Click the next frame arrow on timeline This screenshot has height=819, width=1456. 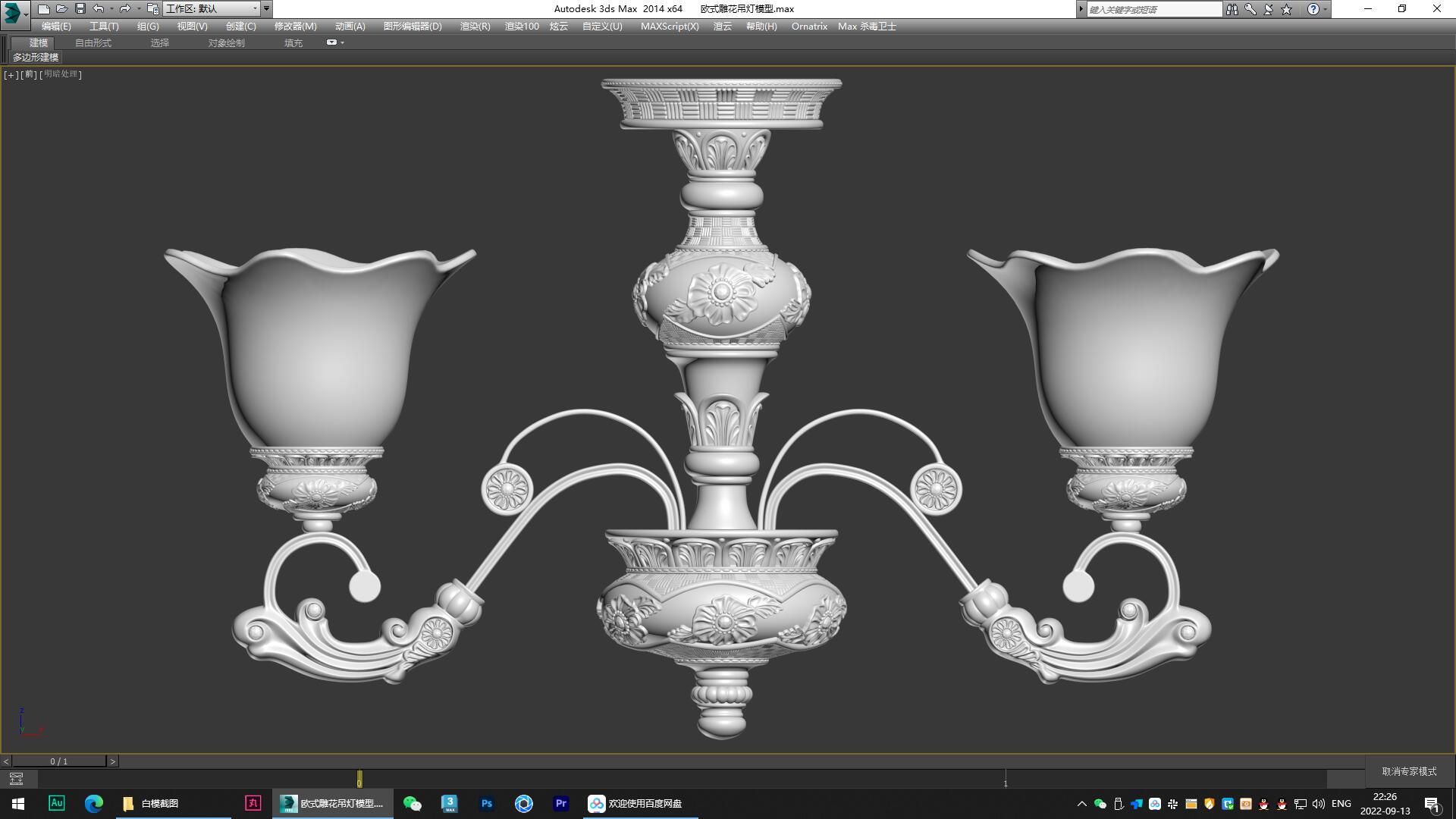pyautogui.click(x=114, y=760)
